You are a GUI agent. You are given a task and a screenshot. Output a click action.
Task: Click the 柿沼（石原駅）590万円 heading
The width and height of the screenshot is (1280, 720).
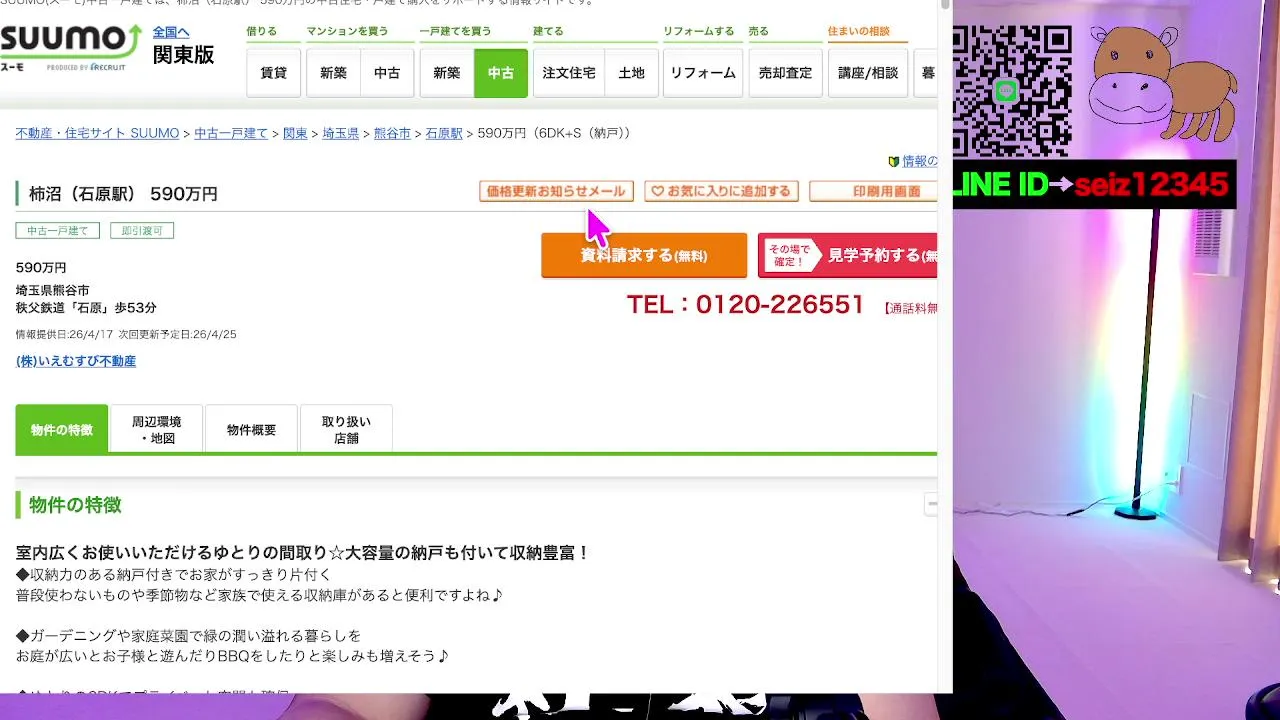tap(123, 194)
